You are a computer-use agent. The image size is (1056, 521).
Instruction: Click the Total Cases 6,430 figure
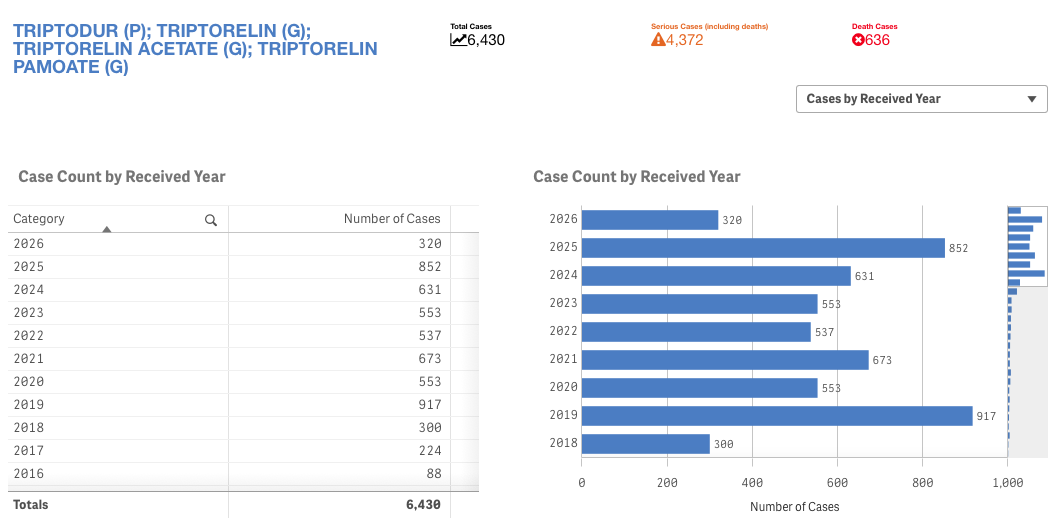point(486,40)
